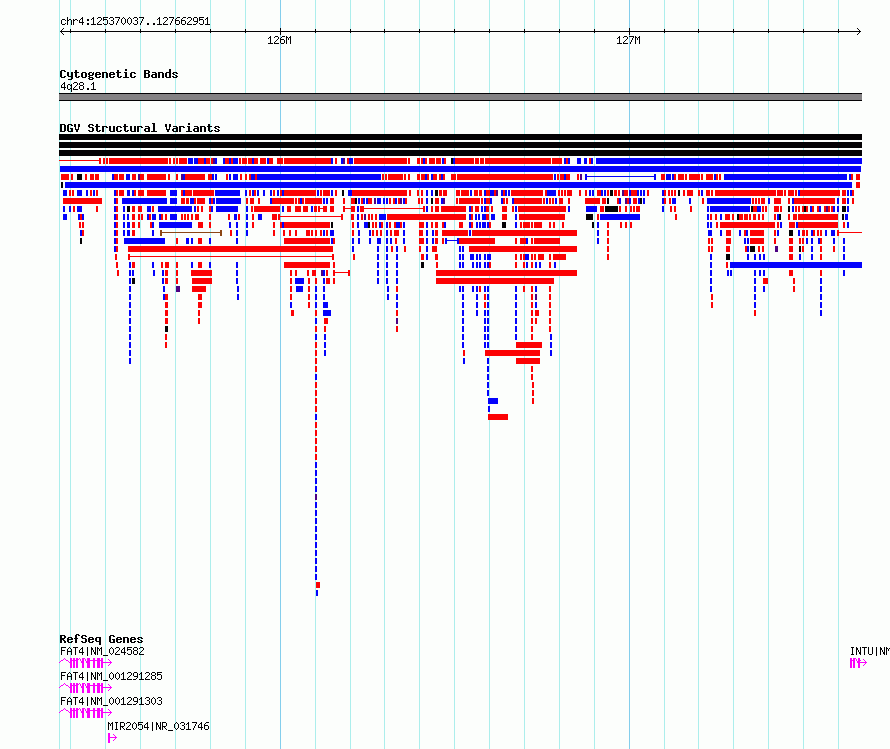
Task: Click the 127M ruler tick label
Action: point(628,40)
